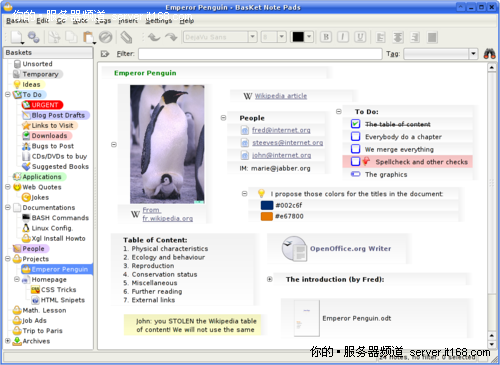
Task: Click the New basket toolbar icon
Action: click(17, 37)
